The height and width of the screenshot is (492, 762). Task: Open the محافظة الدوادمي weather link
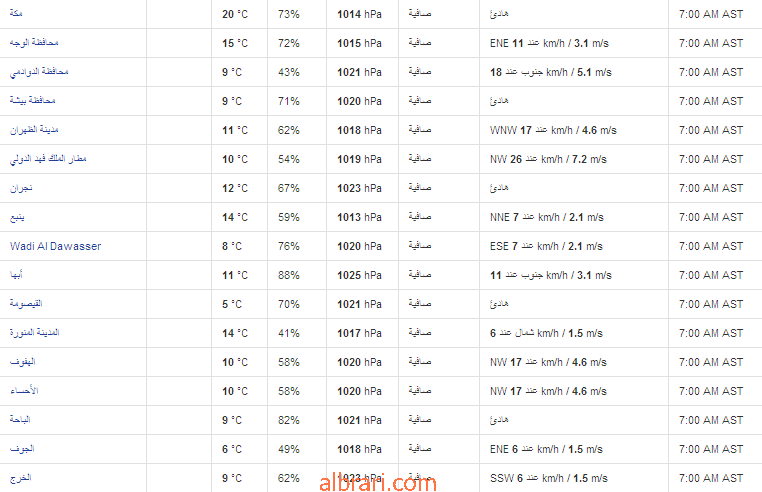(39, 72)
